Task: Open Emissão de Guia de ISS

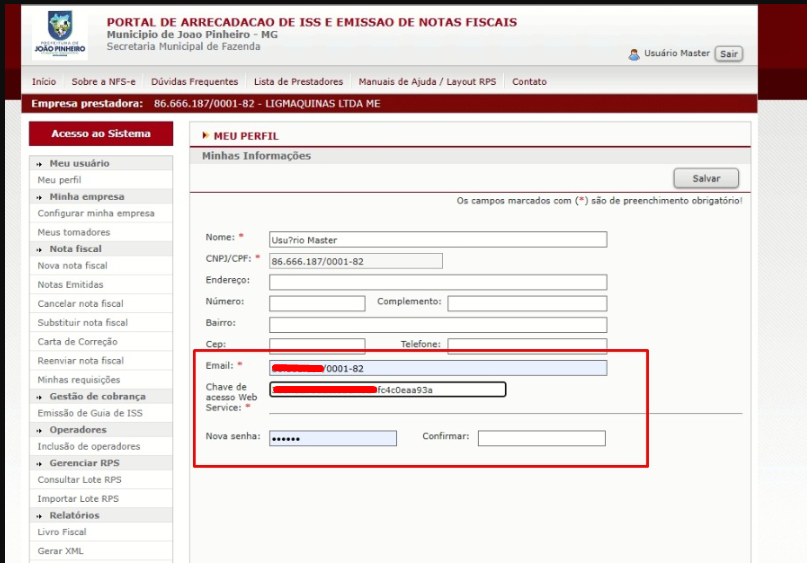Action: (90, 413)
